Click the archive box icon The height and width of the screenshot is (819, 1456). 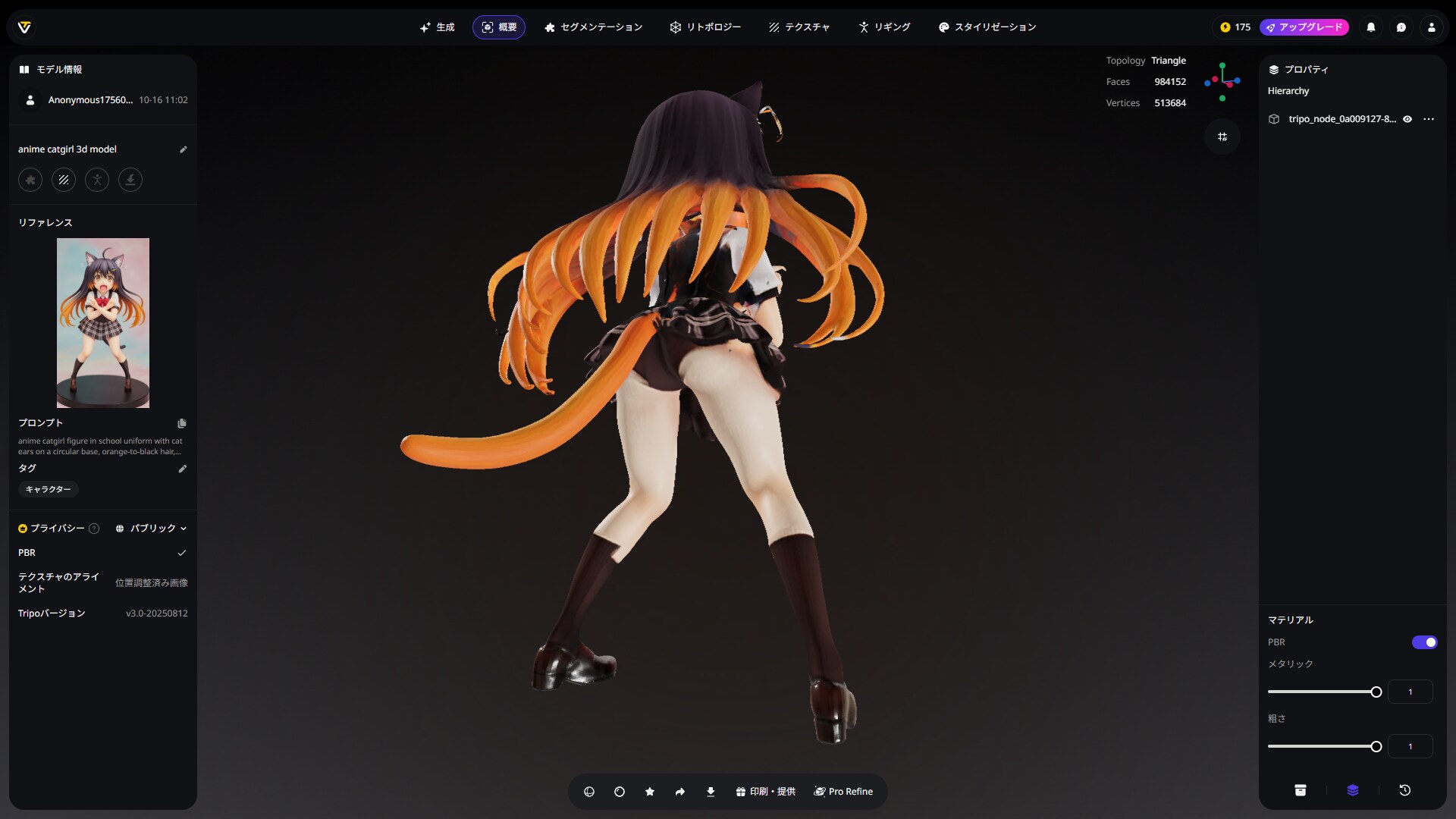click(x=1301, y=790)
